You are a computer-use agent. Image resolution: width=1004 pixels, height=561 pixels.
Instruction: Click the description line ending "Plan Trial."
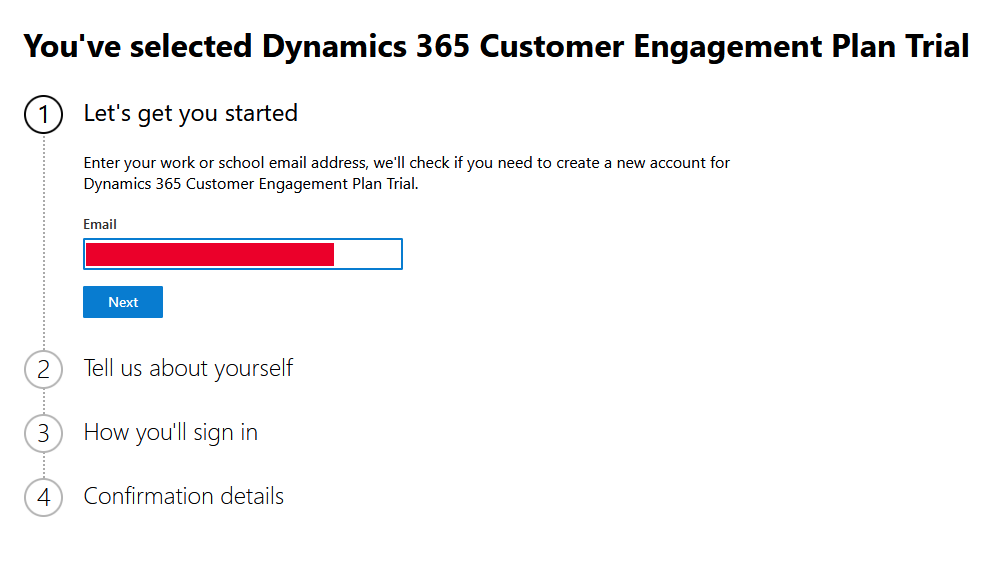(250, 184)
